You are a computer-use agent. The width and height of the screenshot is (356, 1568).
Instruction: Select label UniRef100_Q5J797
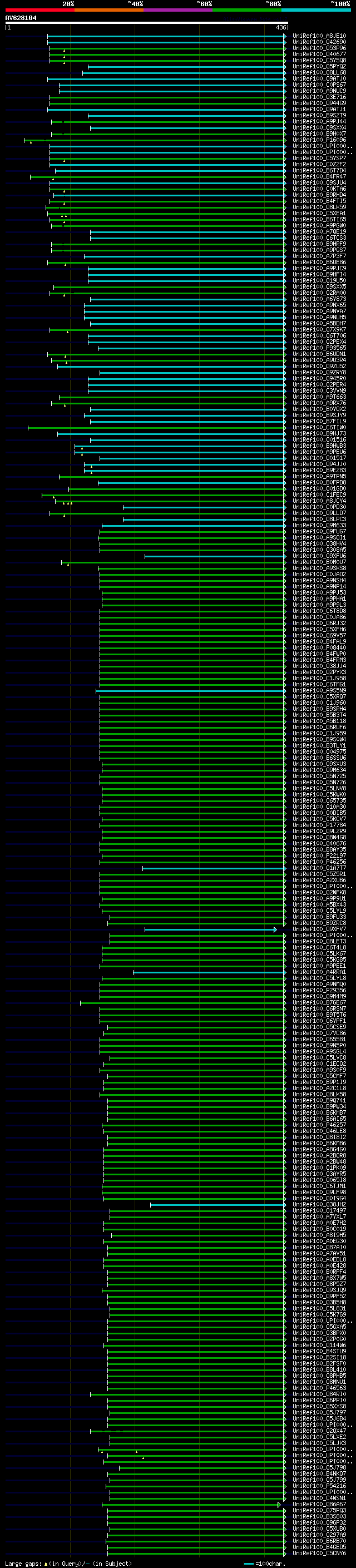[x=319, y=1412]
